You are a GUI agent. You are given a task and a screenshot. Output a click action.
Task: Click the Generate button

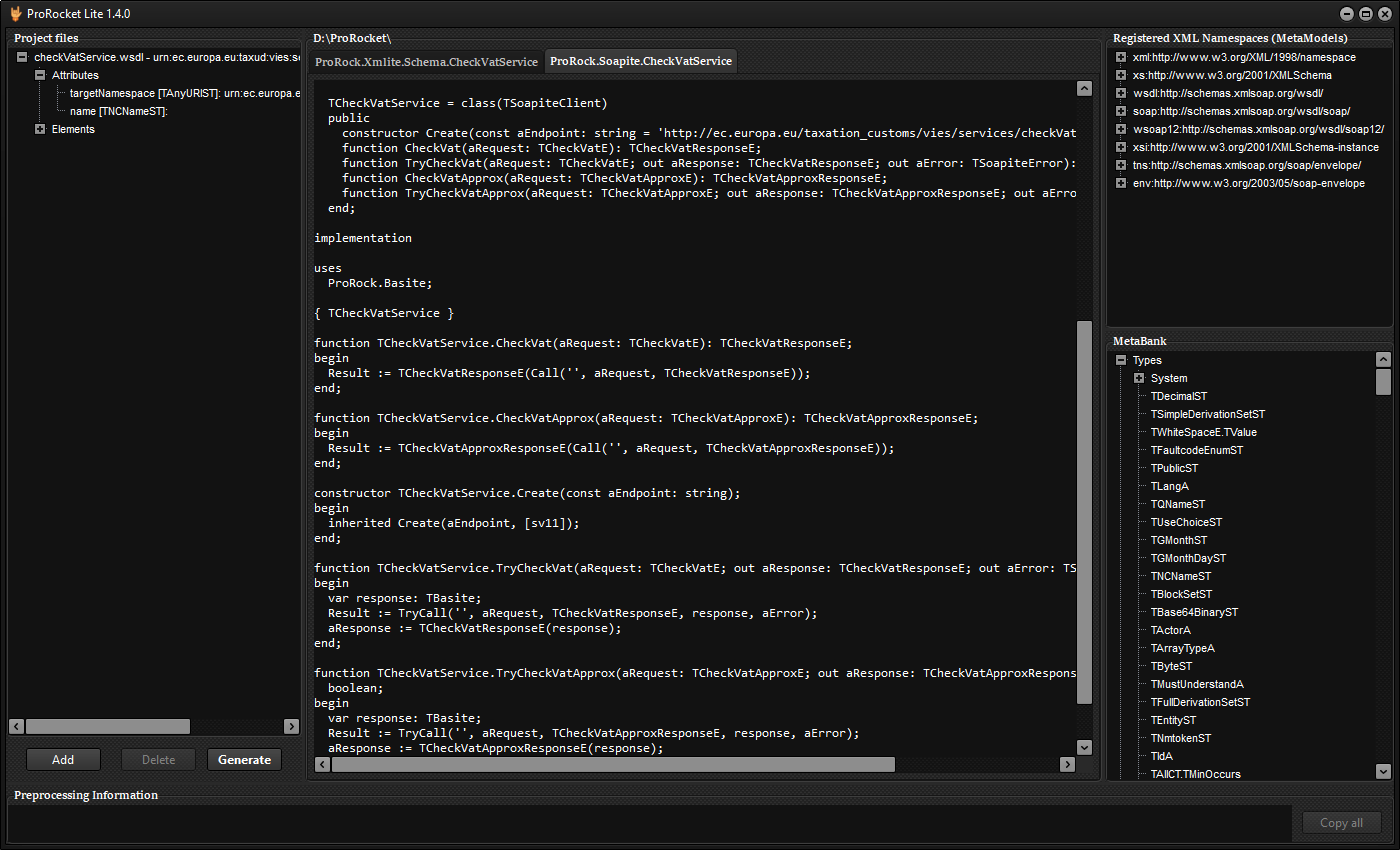244,760
